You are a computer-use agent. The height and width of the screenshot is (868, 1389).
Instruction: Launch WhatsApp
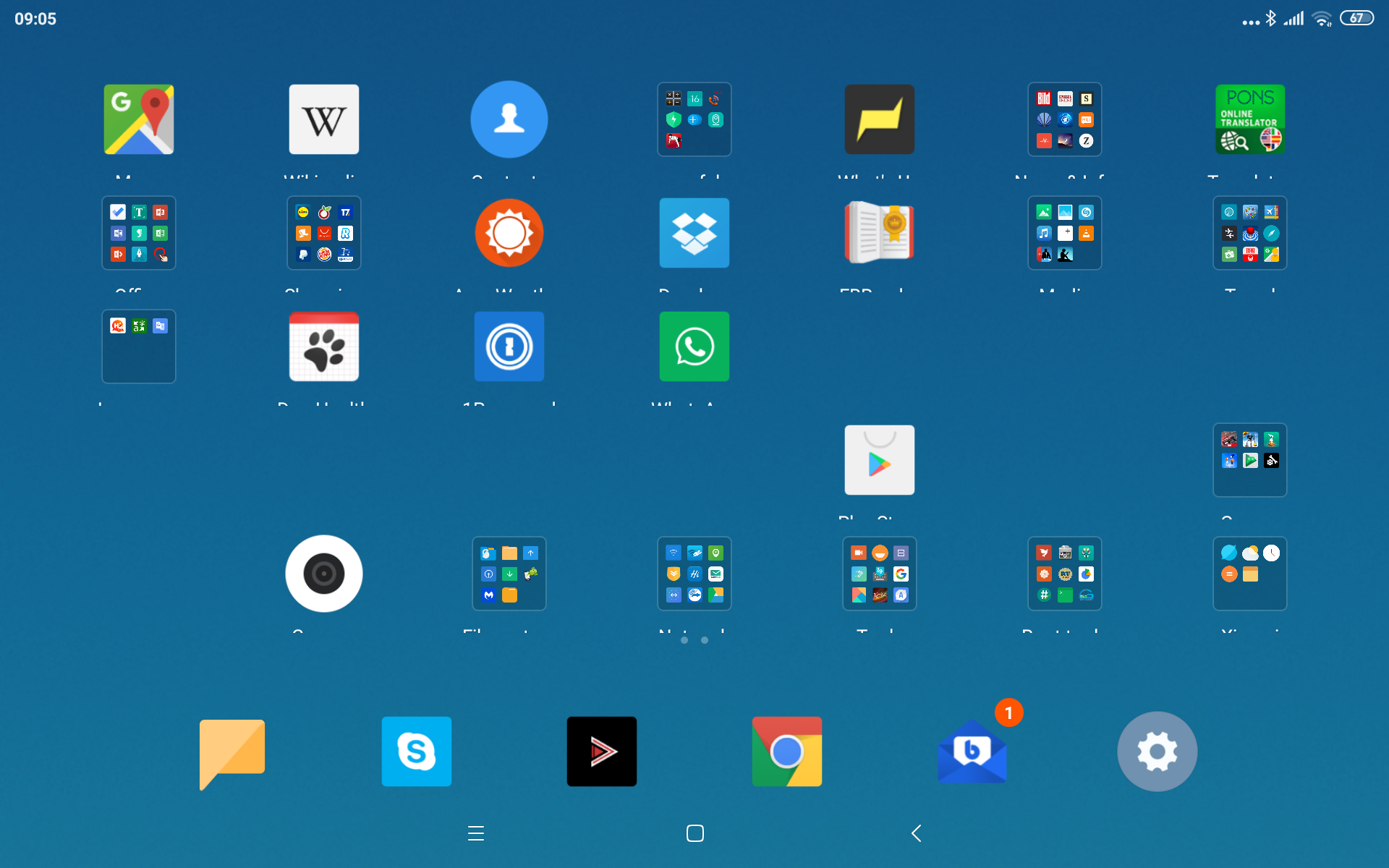[x=694, y=346]
